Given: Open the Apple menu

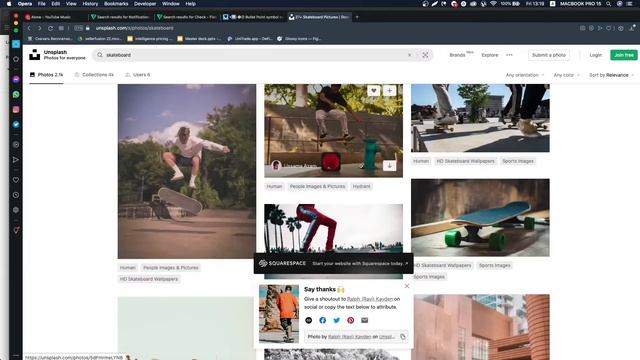Looking at the screenshot, I should click(9, 4).
